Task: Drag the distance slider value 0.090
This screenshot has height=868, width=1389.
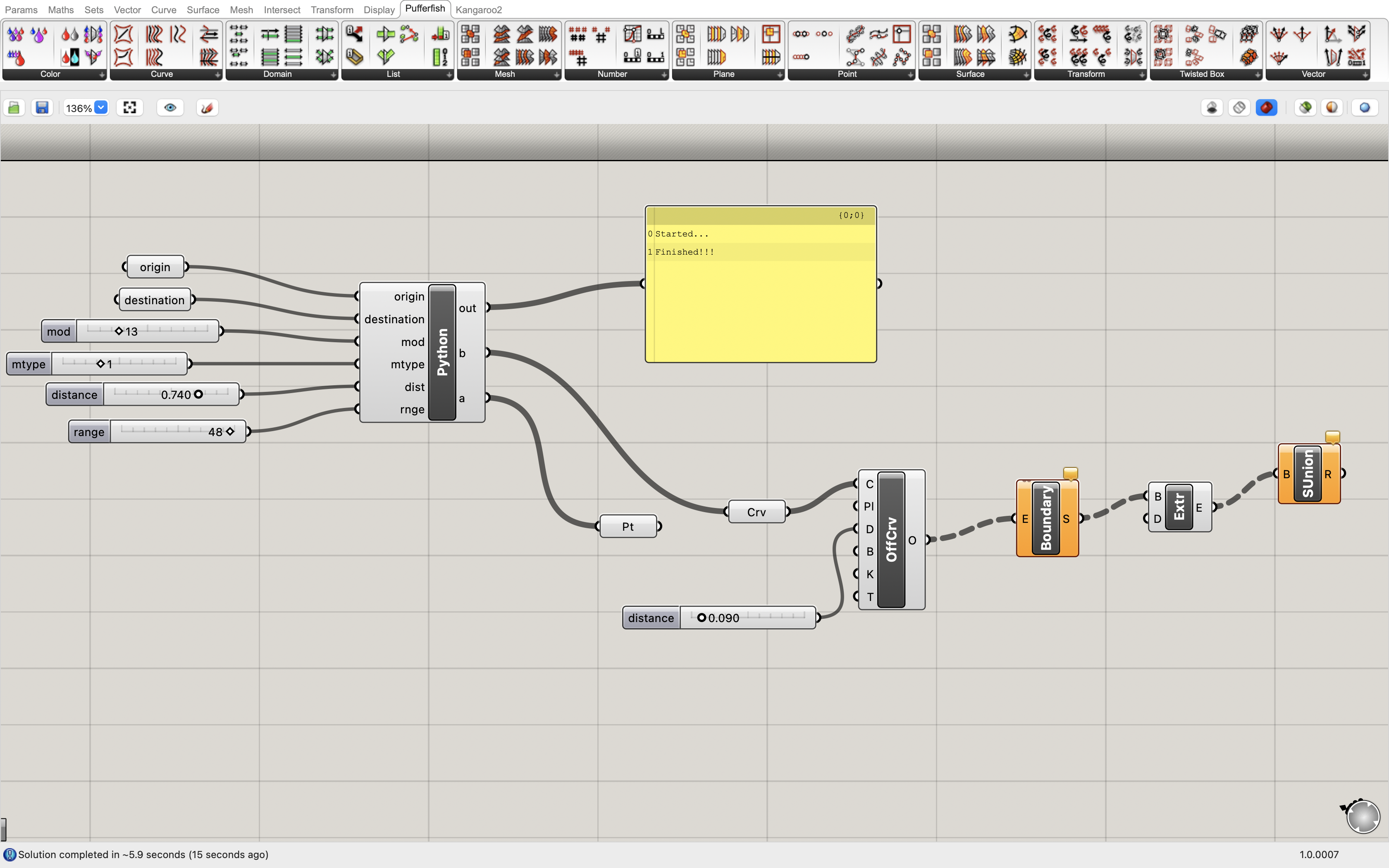Action: (x=700, y=618)
